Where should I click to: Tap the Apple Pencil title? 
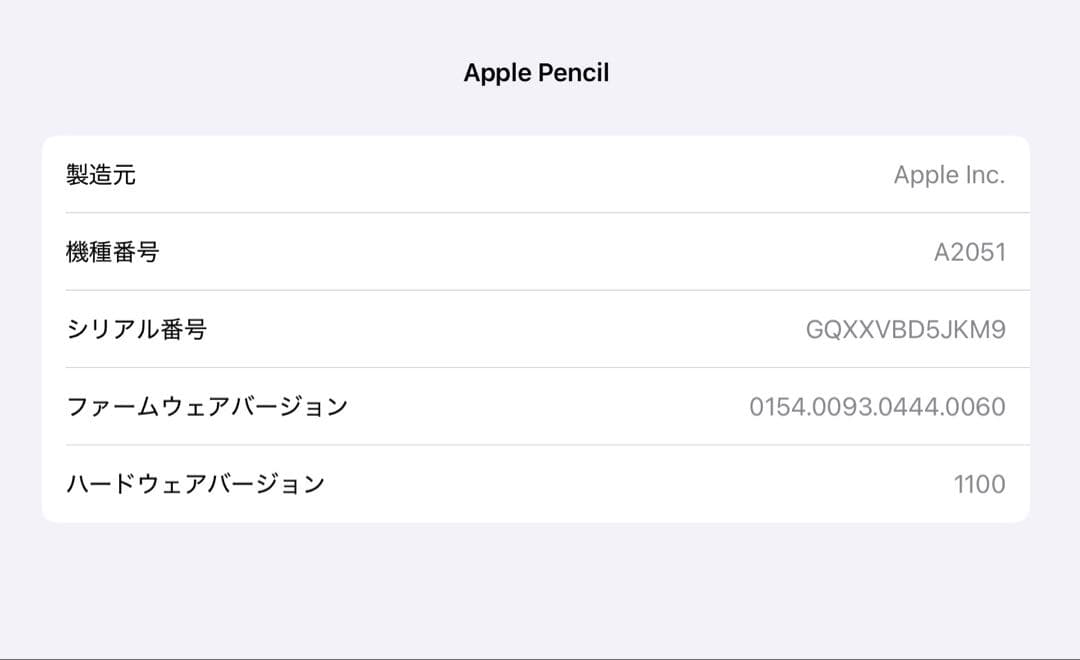[537, 71]
